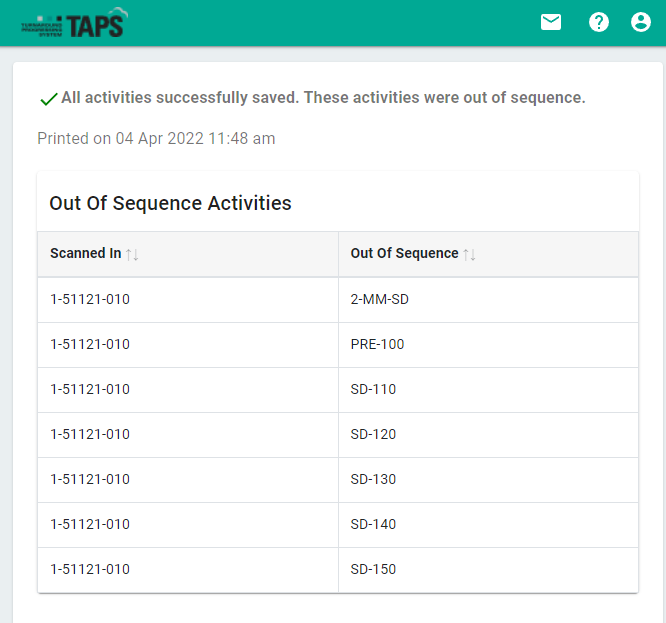The image size is (666, 623).
Task: Click the help question mark icon
Action: [599, 22]
